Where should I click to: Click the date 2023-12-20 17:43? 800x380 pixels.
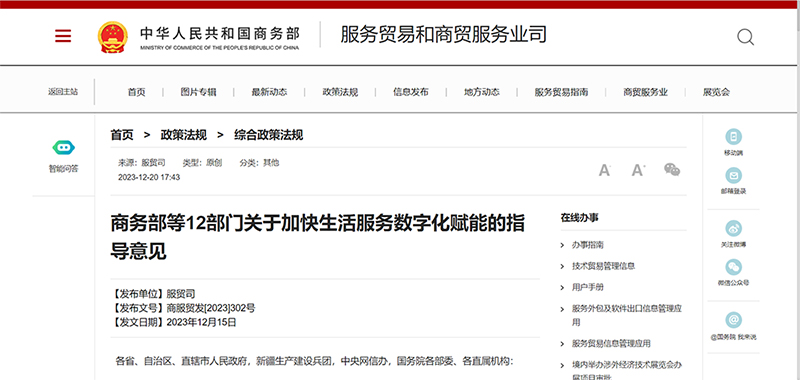(x=149, y=178)
